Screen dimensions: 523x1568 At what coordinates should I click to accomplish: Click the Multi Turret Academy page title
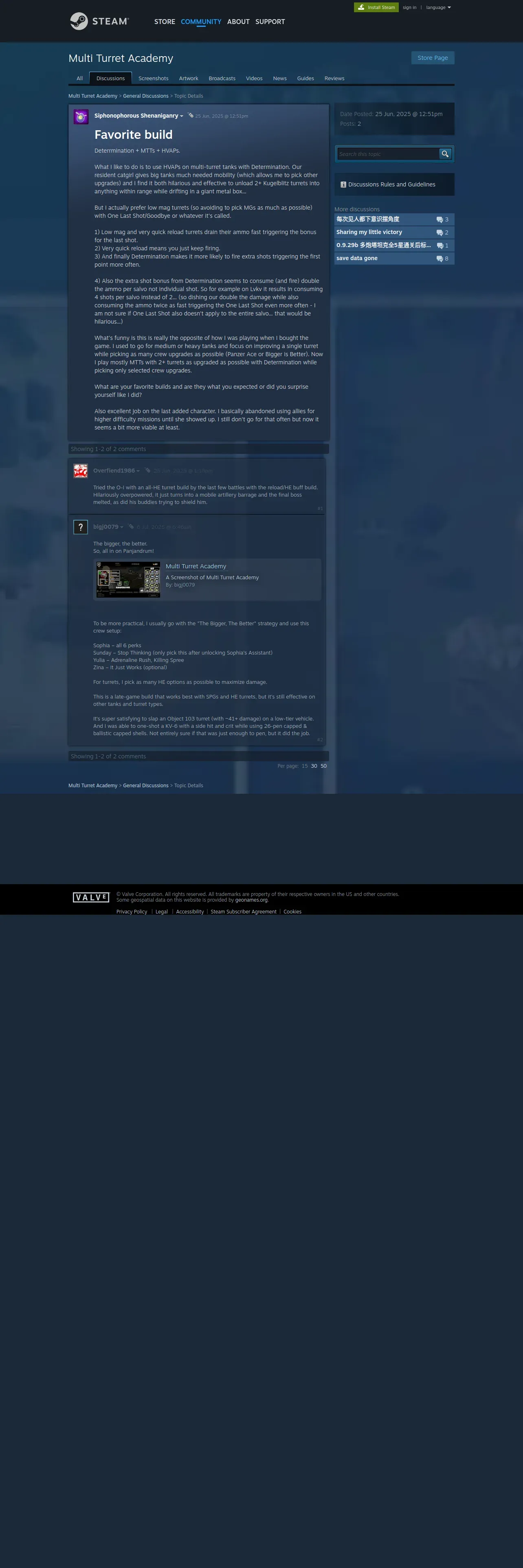tap(121, 59)
